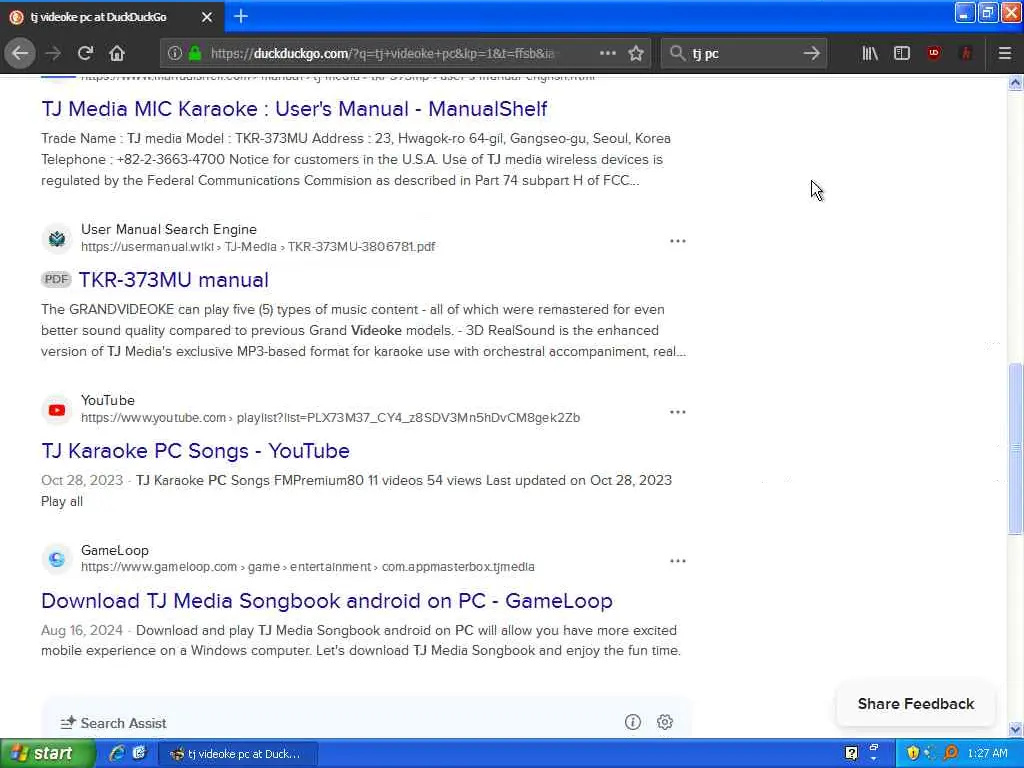
Task: Click the vertical scrollbar thumb
Action: [1015, 447]
